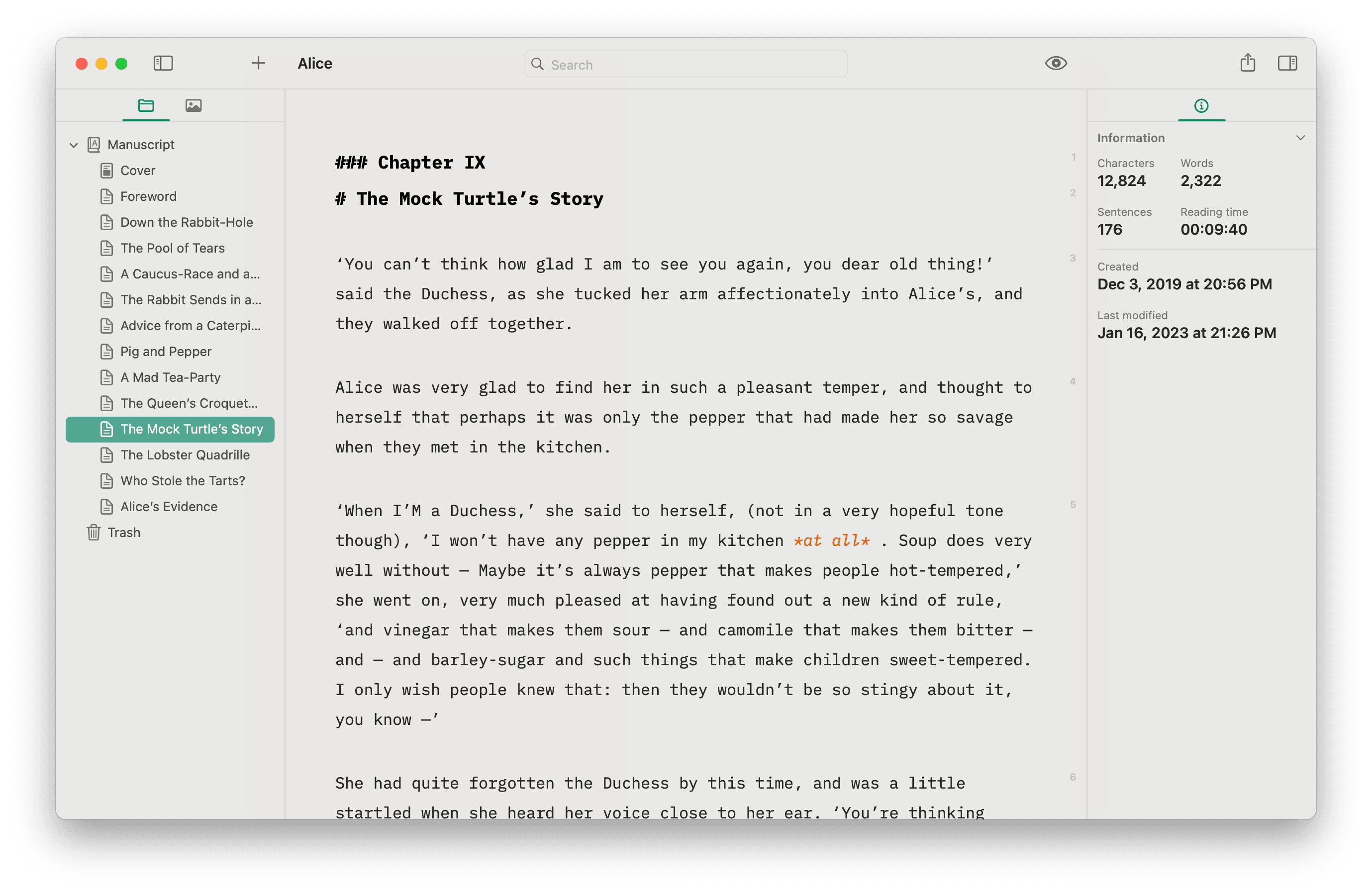Screen dimensions: 1372x893
Task: Open Down the Rabbit-Hole chapter
Action: click(170, 222)
